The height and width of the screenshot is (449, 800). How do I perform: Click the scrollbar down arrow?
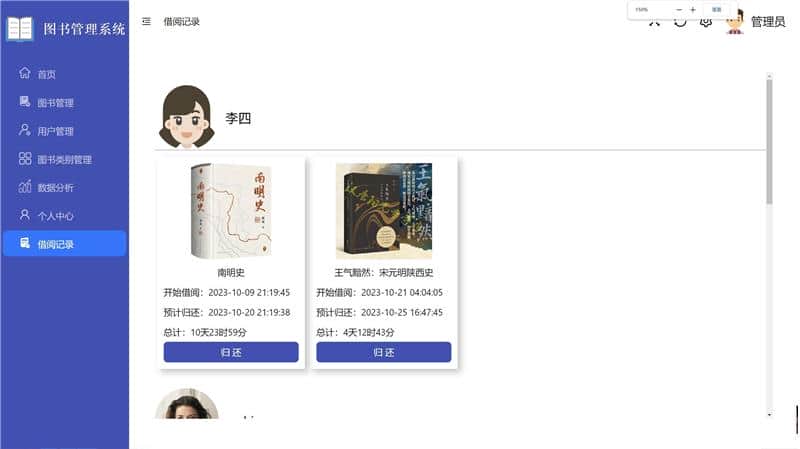click(769, 415)
